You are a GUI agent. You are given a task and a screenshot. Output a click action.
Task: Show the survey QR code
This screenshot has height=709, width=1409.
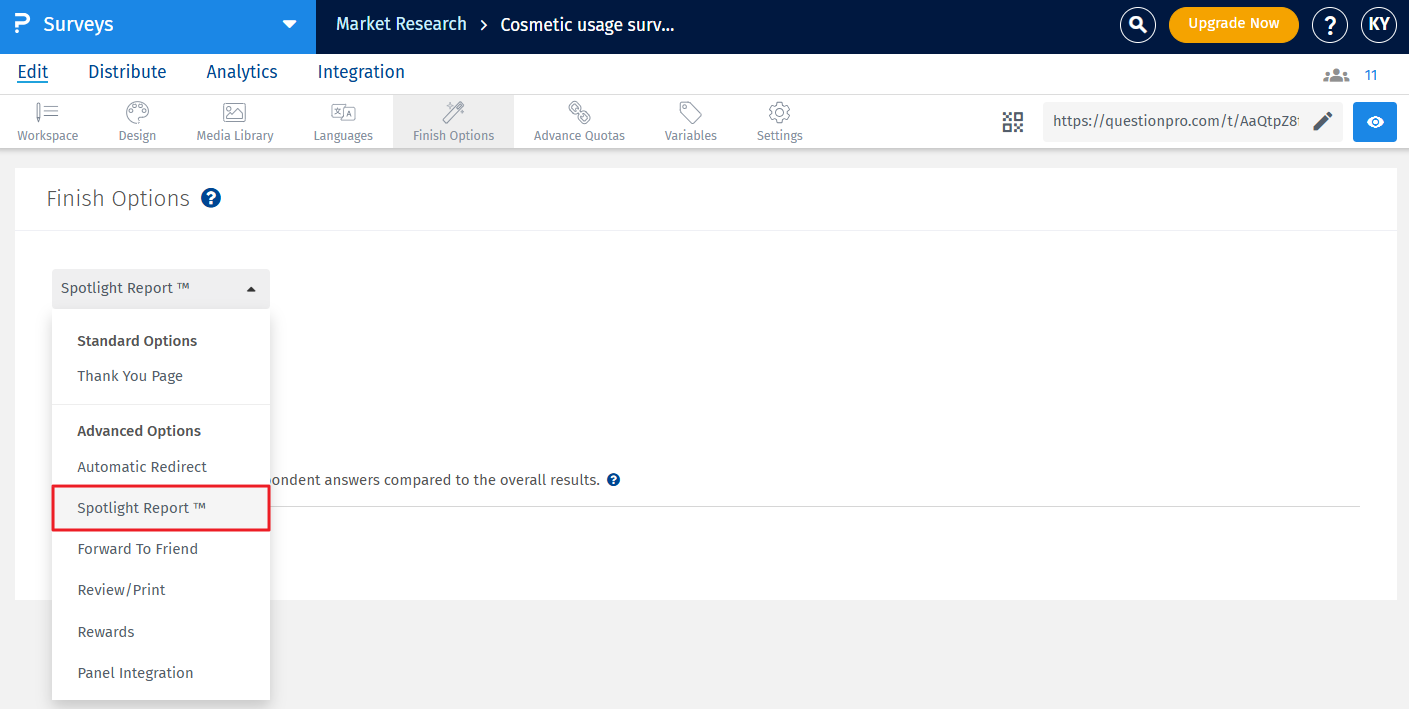(x=1012, y=121)
